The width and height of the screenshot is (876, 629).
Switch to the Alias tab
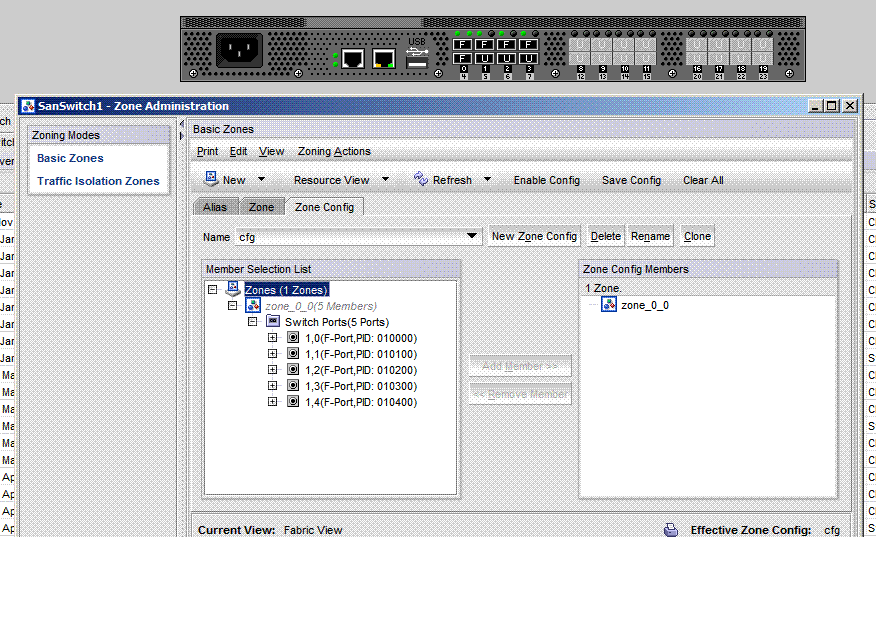tap(215, 207)
